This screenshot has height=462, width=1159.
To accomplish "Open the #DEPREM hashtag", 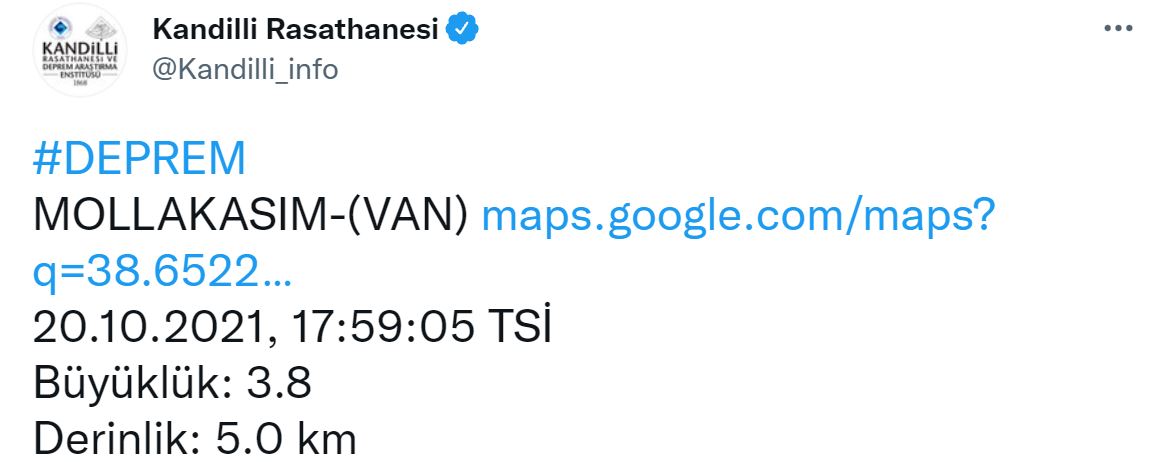I will (x=139, y=160).
